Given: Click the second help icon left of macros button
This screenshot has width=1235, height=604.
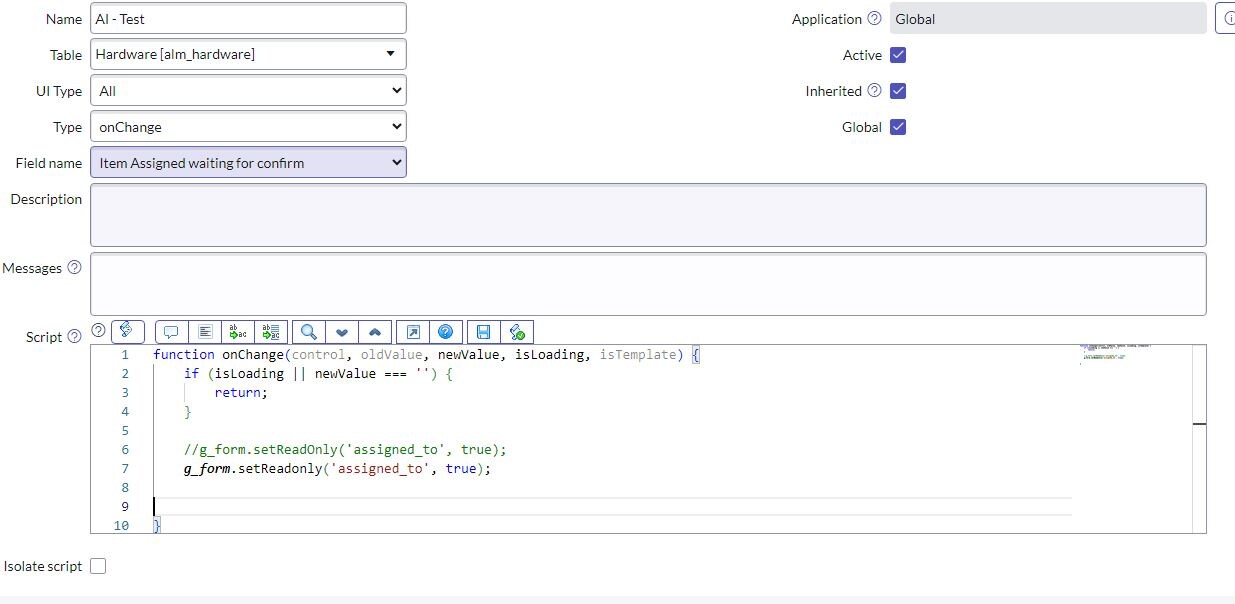Looking at the screenshot, I should [98, 330].
